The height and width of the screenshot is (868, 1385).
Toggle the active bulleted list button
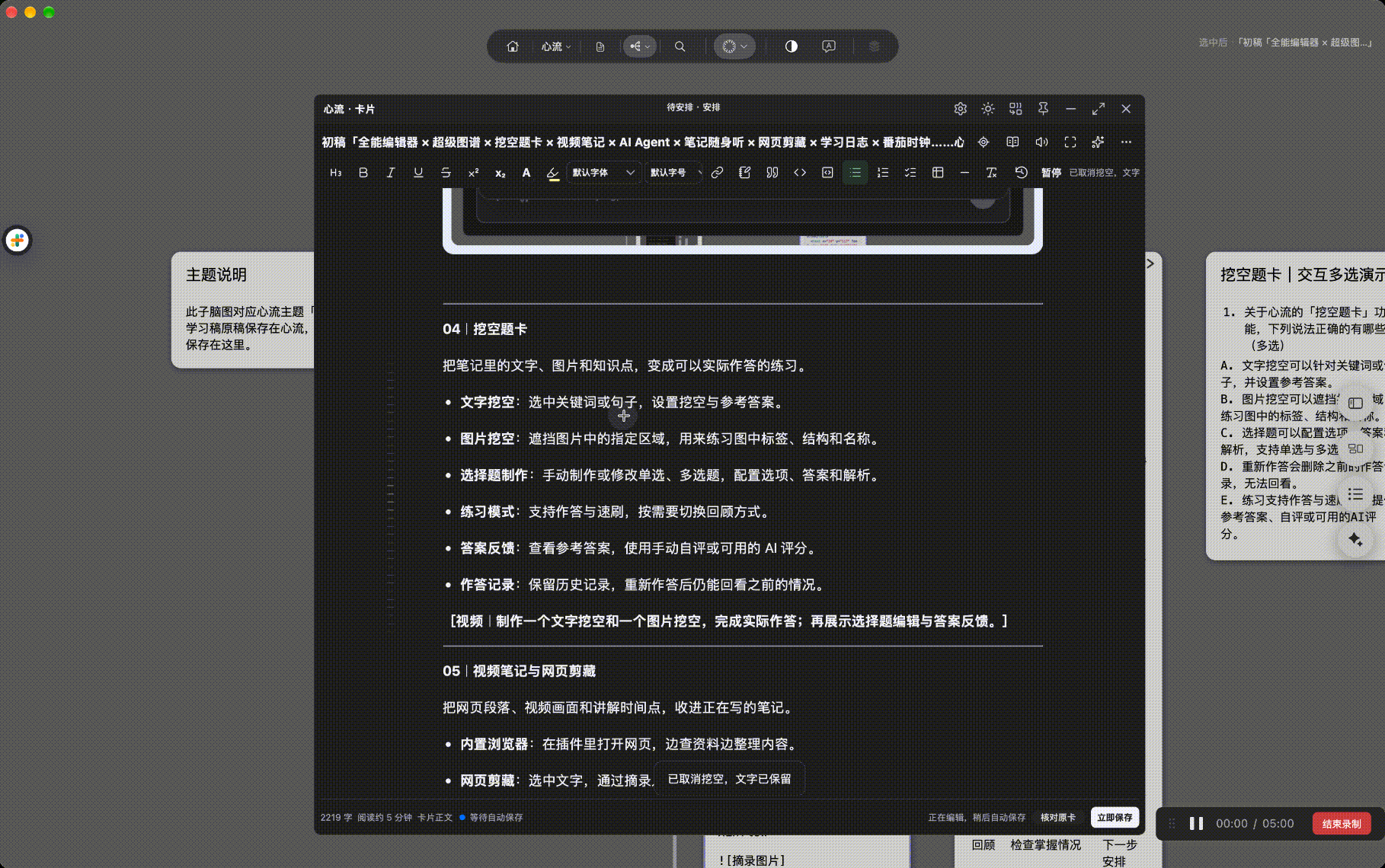856,173
